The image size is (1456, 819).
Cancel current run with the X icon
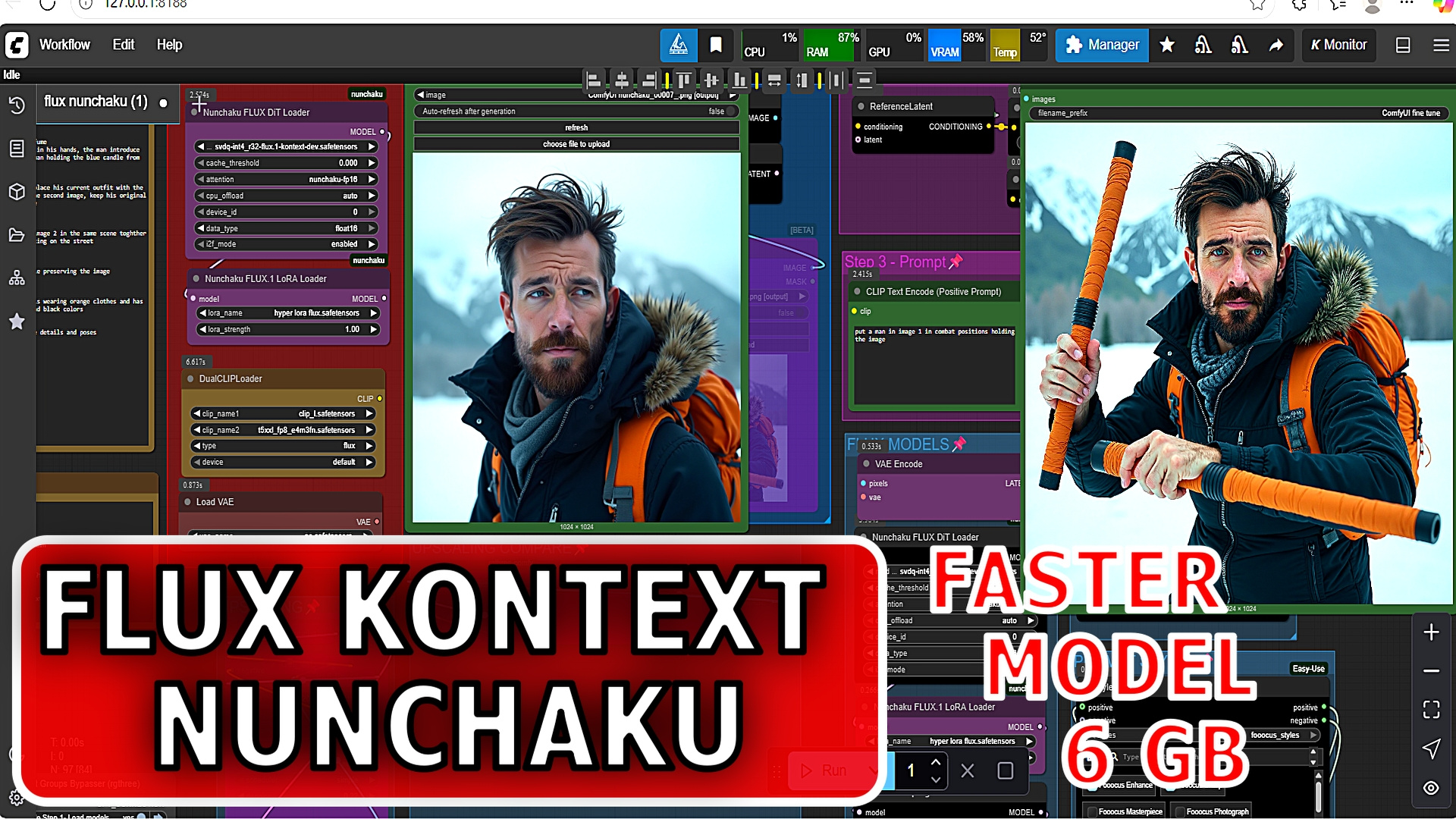tap(968, 771)
